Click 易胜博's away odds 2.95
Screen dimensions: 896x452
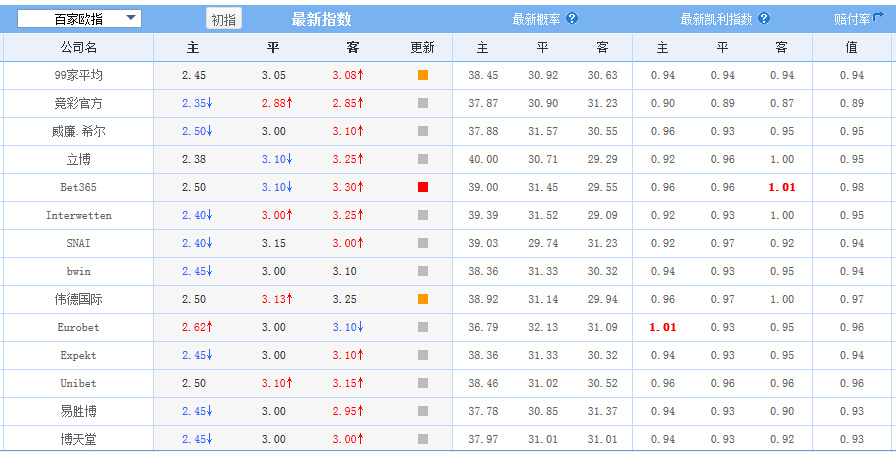tap(345, 411)
